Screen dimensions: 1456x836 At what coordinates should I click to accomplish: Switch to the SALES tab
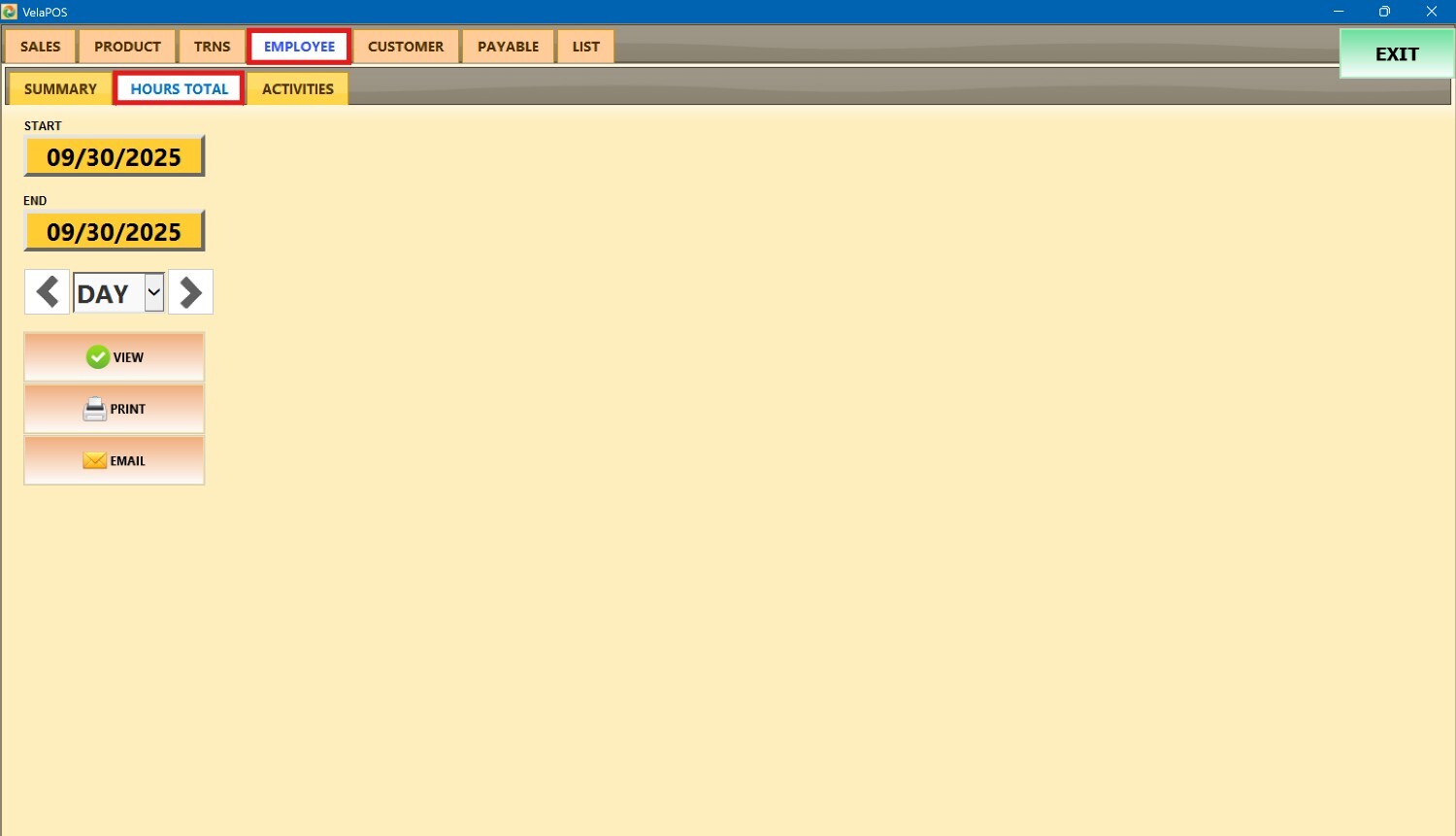(x=41, y=47)
